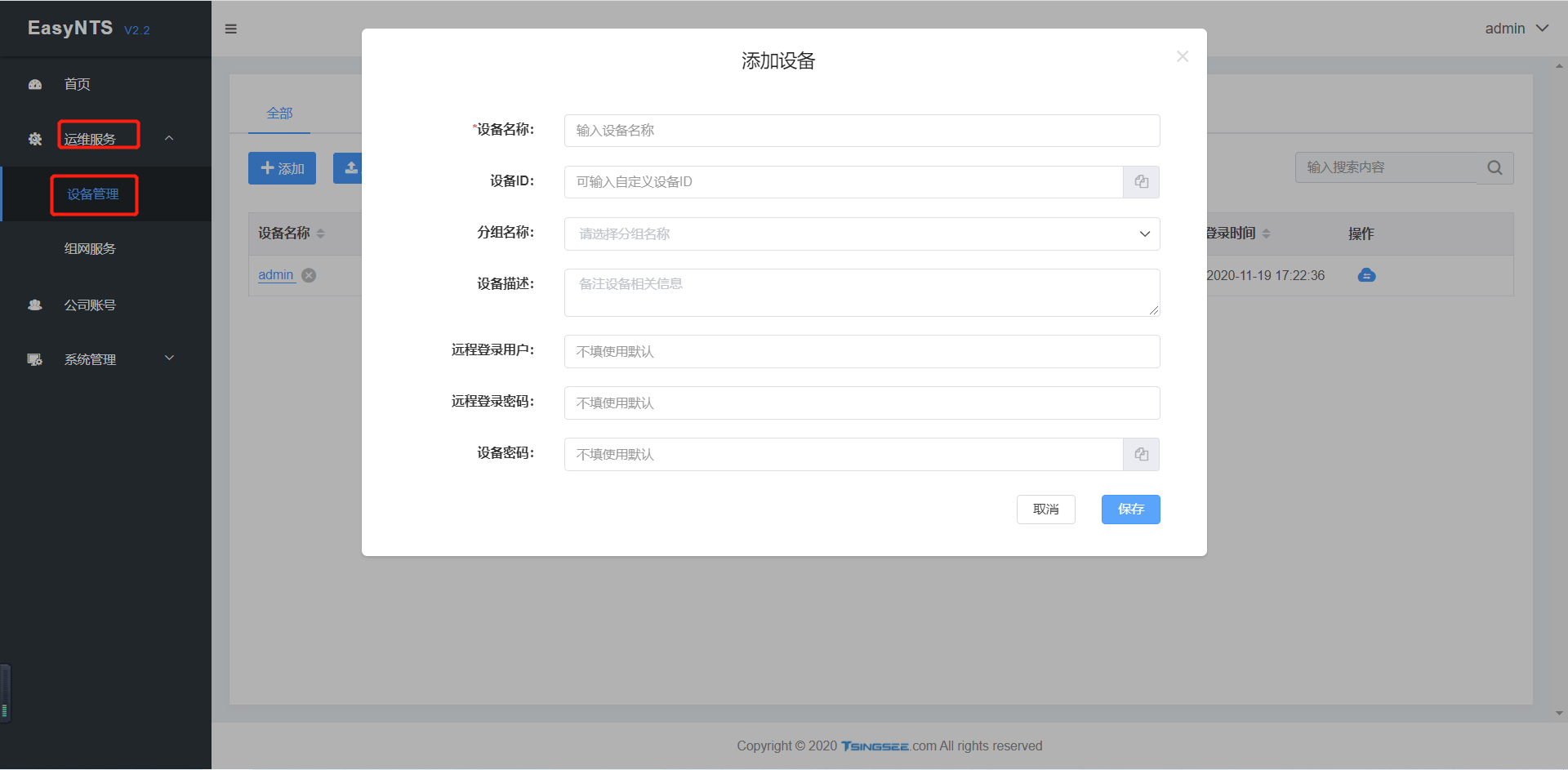The height and width of the screenshot is (770, 1568).
Task: Open 系统管理 in the sidebar
Action: click(90, 359)
